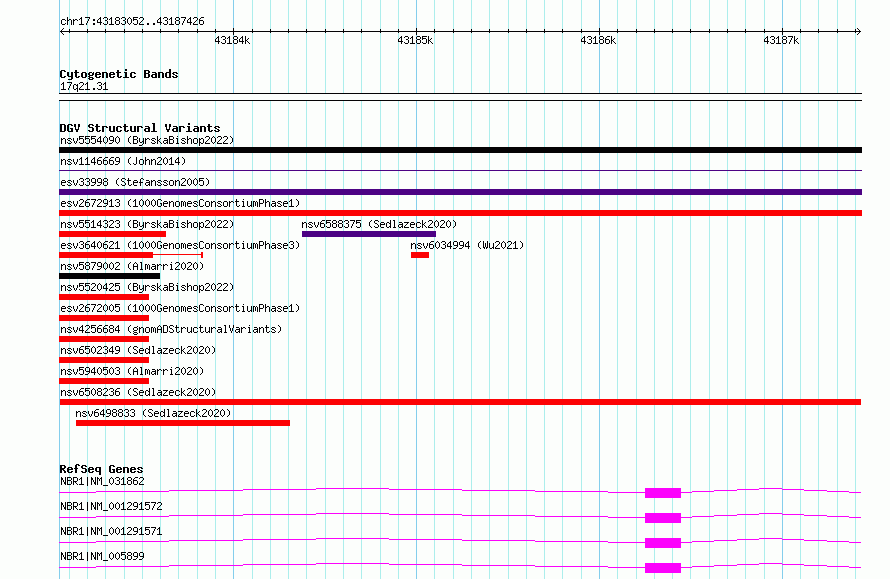Click the left arrow of the ruler

[63, 32]
